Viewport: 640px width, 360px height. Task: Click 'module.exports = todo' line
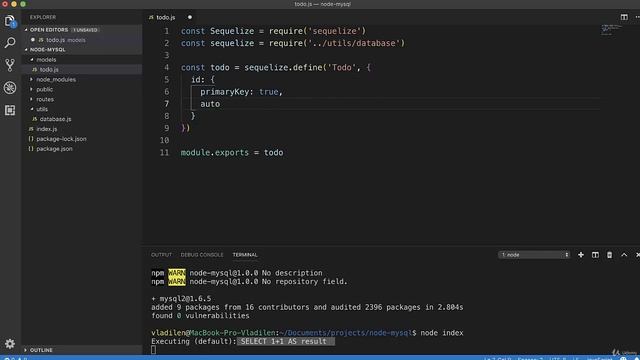[232, 153]
